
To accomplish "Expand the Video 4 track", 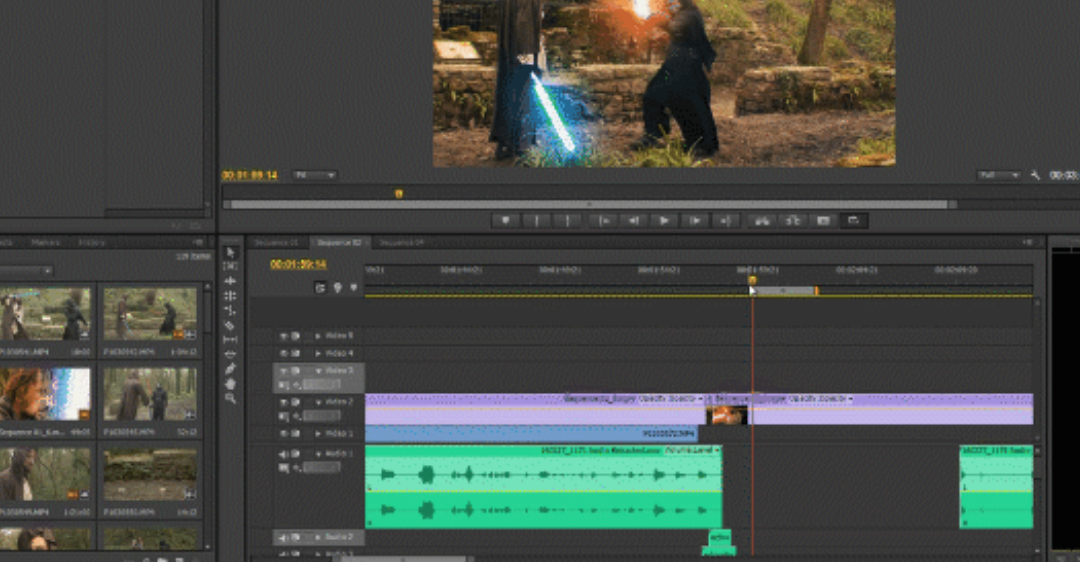I will click(x=318, y=353).
